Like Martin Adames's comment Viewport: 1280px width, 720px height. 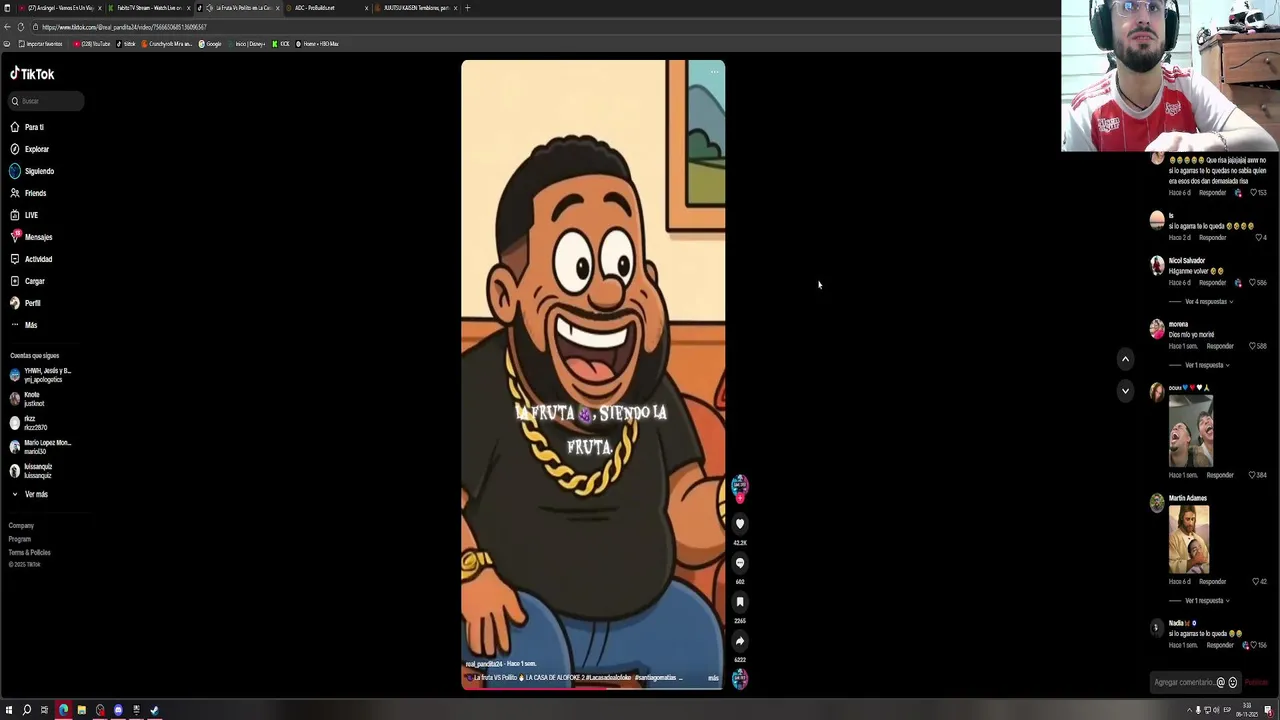click(1254, 581)
